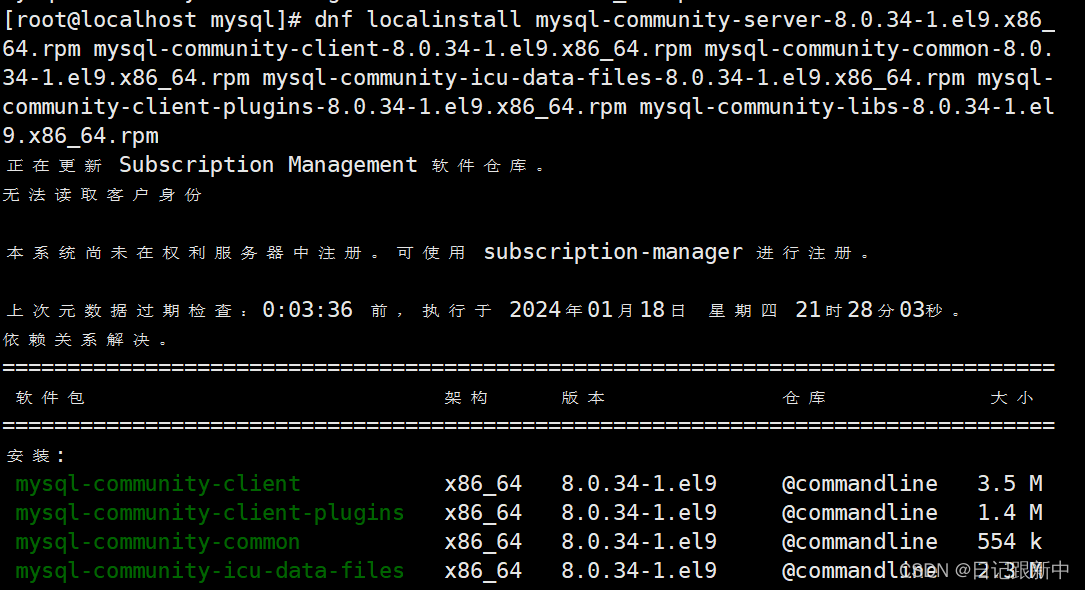Click the 版本 column header

point(583,396)
